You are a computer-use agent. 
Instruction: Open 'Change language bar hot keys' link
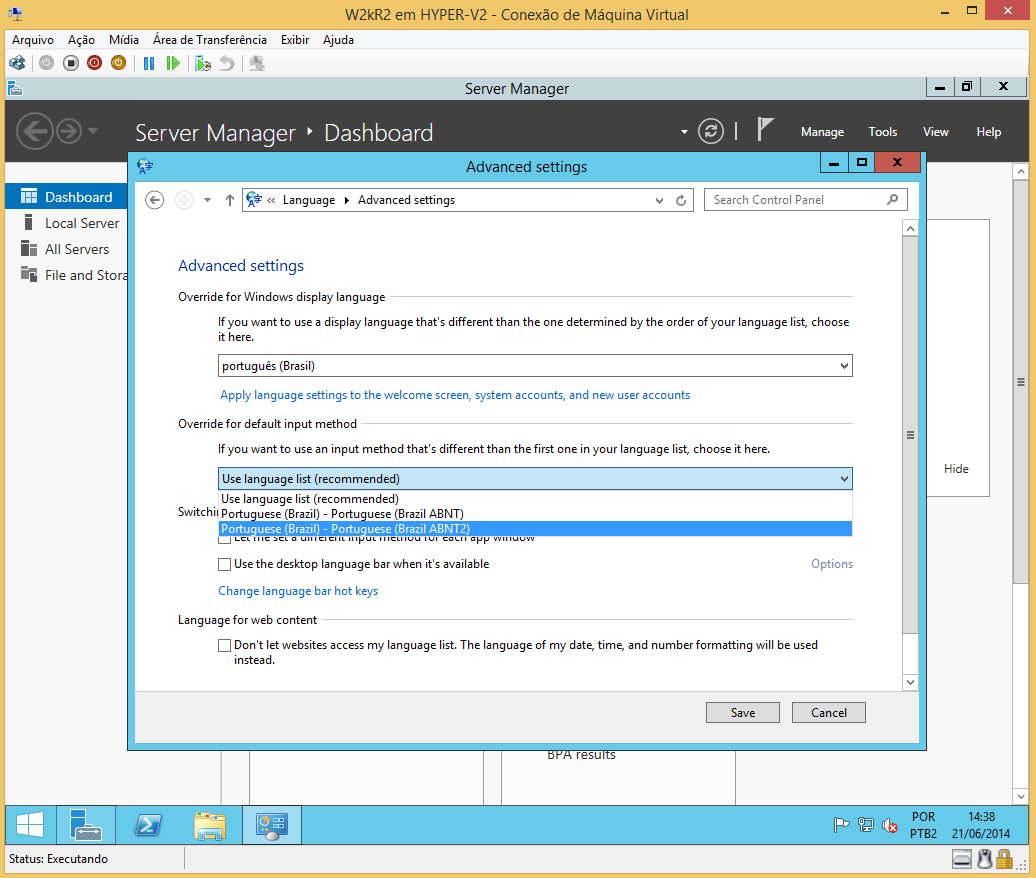(x=298, y=591)
